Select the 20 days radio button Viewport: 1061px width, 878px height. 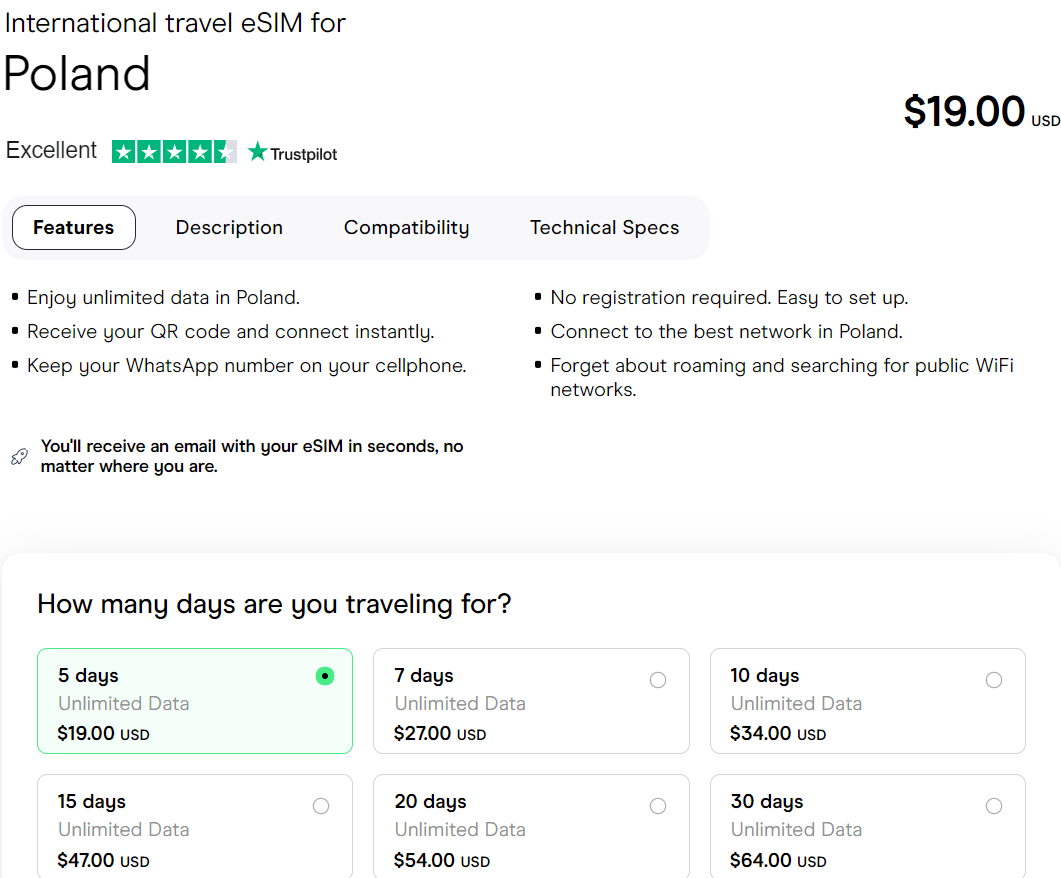point(658,806)
